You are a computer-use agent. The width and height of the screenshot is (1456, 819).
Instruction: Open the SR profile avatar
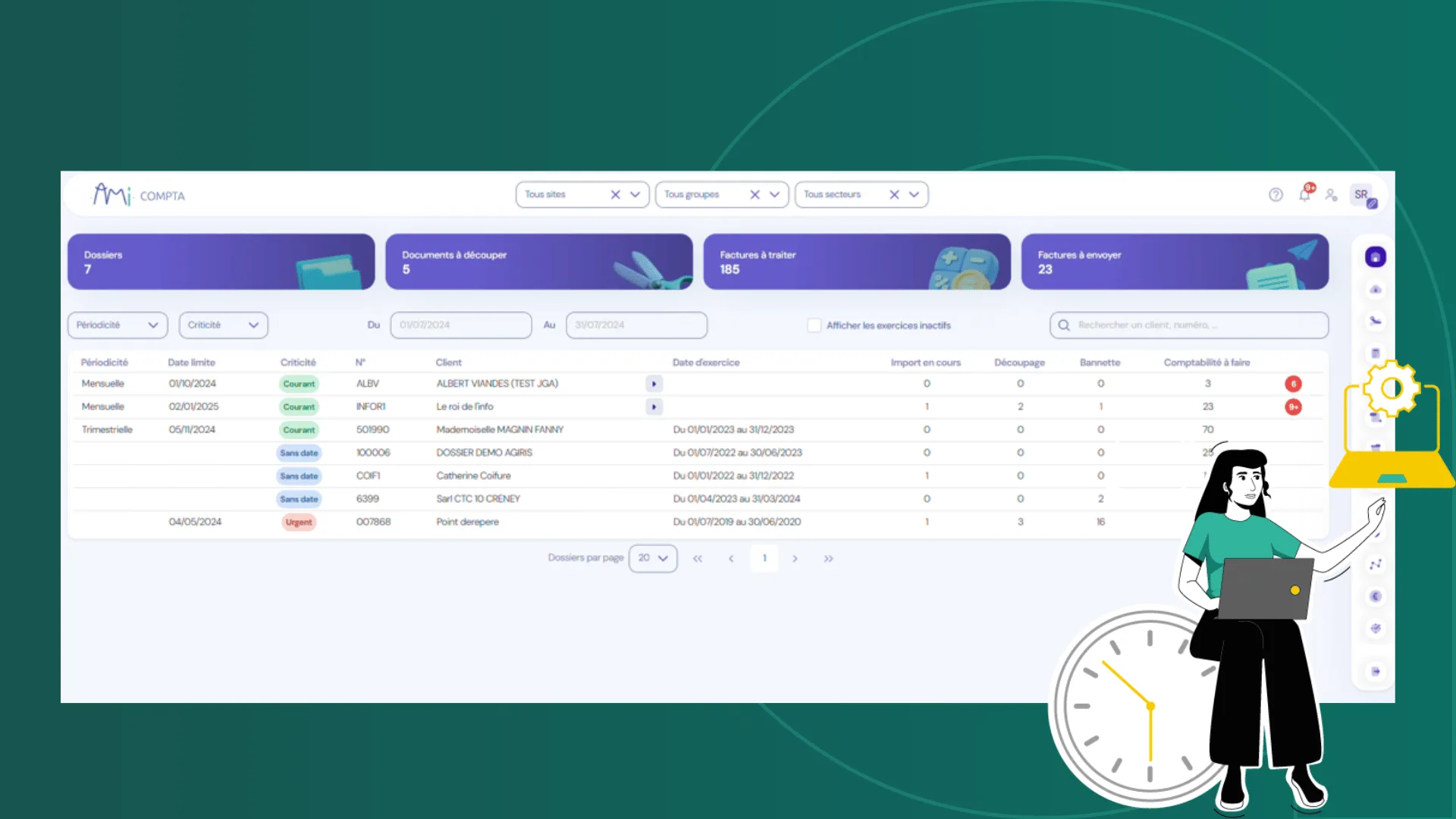point(1362,195)
